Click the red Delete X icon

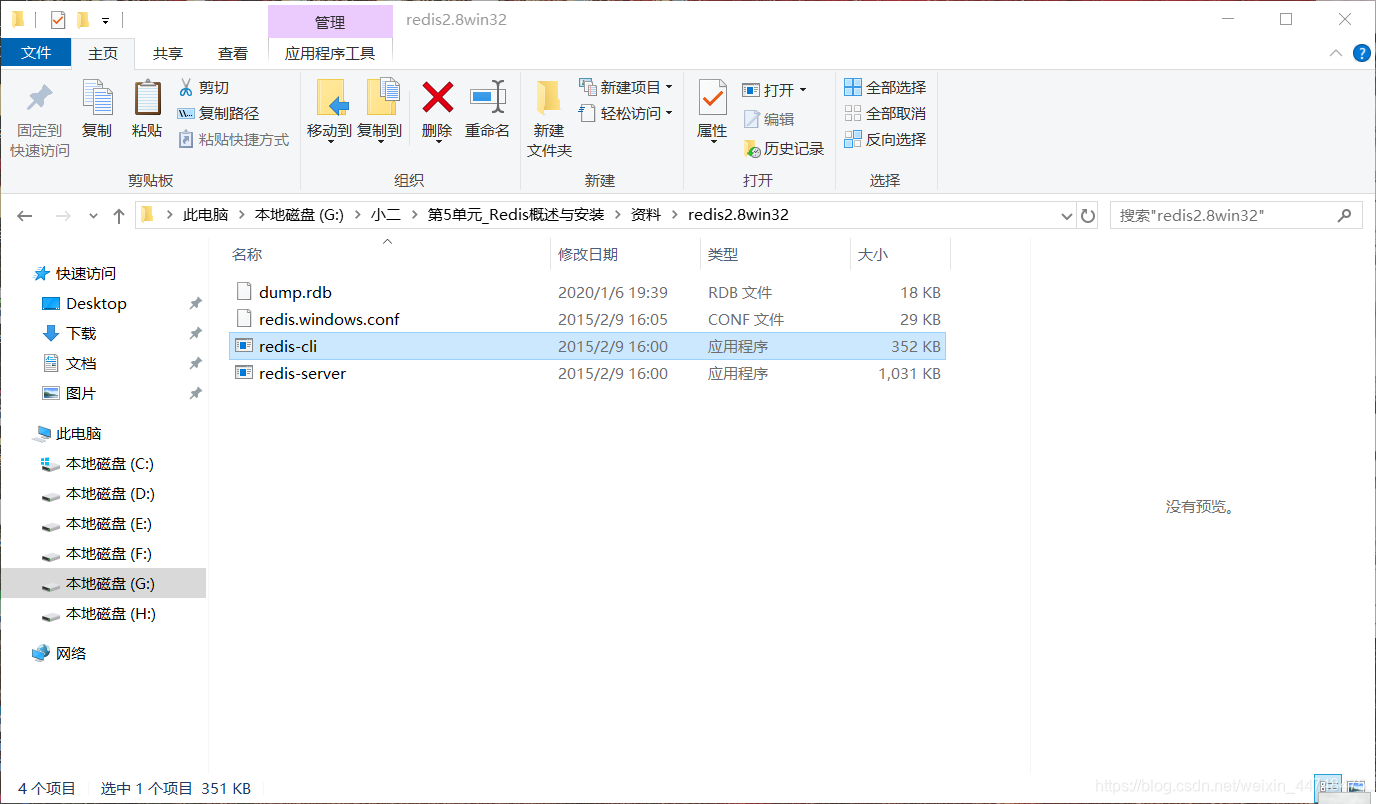coord(437,98)
